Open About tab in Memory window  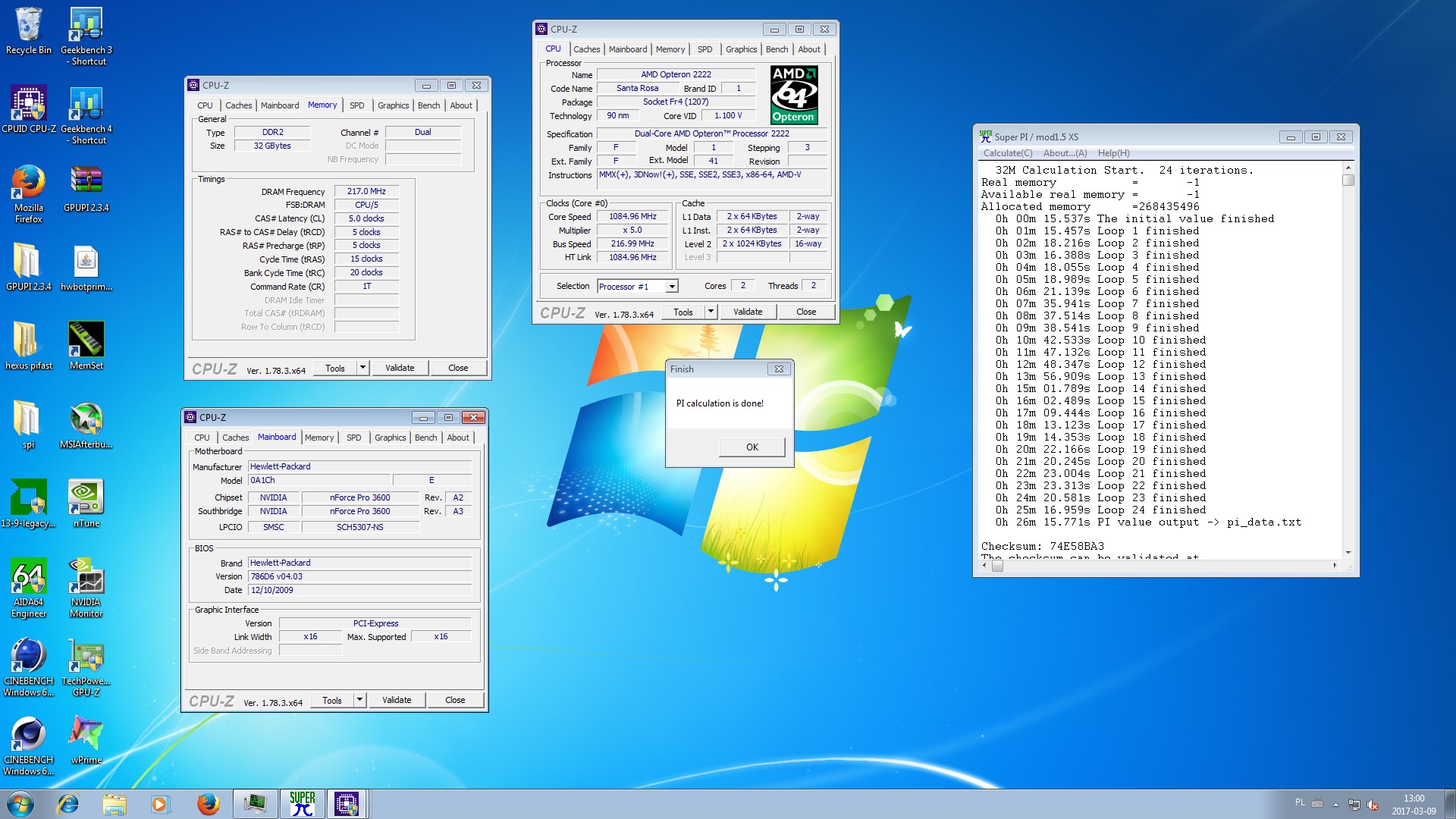[460, 105]
